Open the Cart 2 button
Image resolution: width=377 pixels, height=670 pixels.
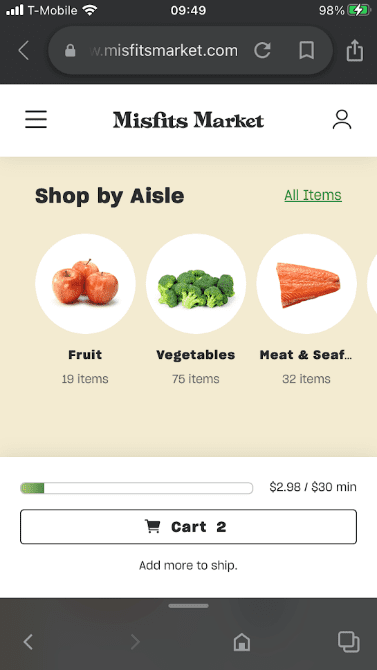coord(188,526)
